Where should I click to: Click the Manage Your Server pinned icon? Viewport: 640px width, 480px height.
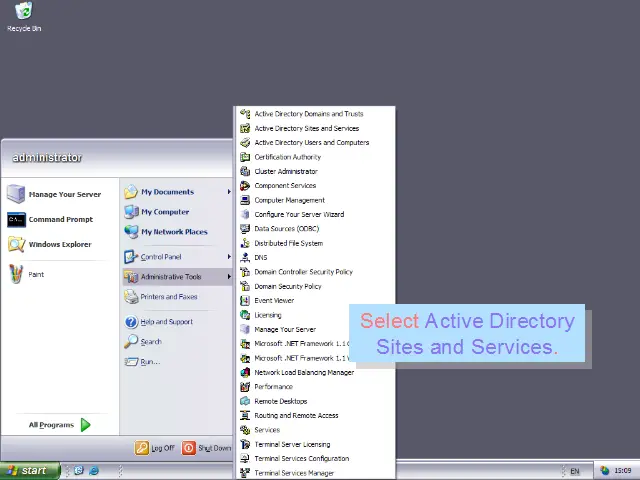click(x=16, y=194)
